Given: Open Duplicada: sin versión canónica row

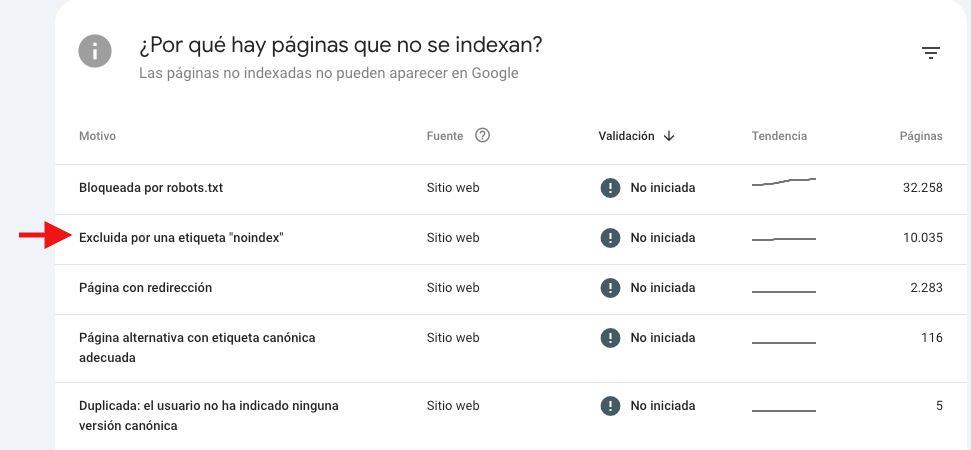Looking at the screenshot, I should (510, 416).
